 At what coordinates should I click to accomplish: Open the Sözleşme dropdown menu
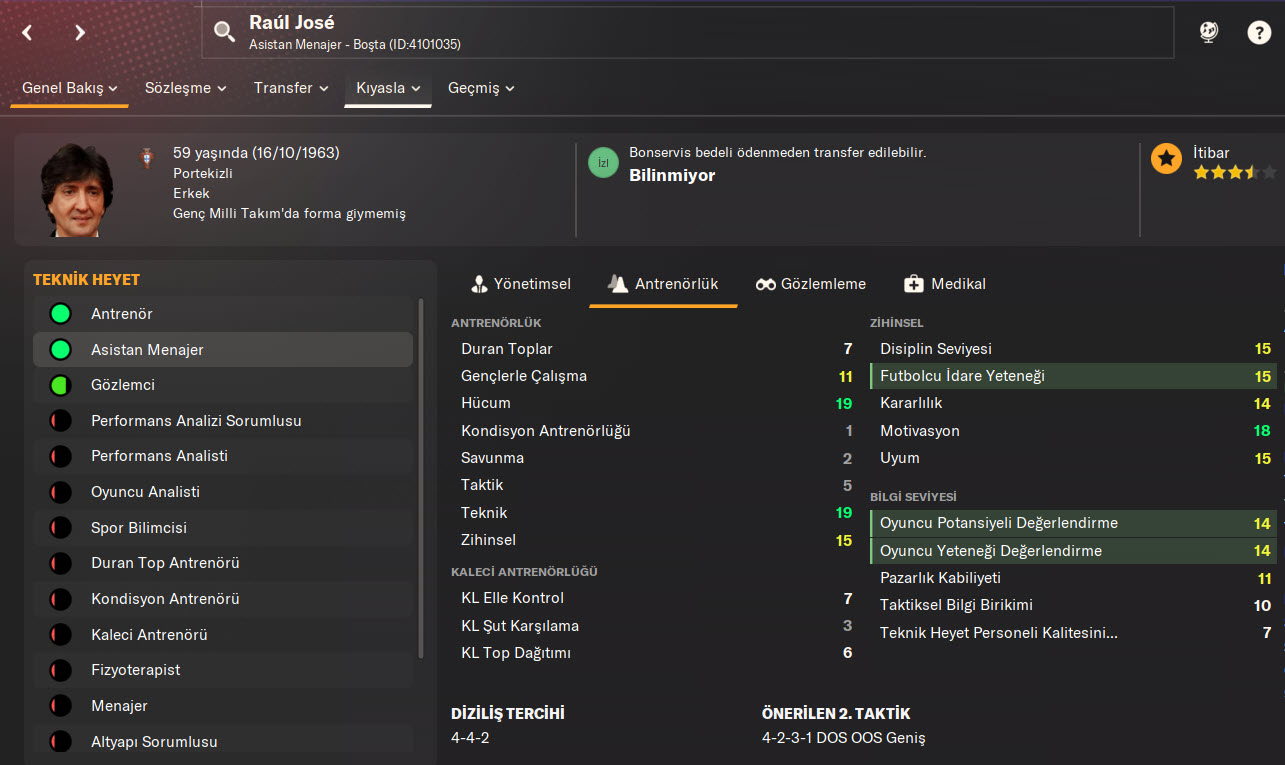(185, 88)
